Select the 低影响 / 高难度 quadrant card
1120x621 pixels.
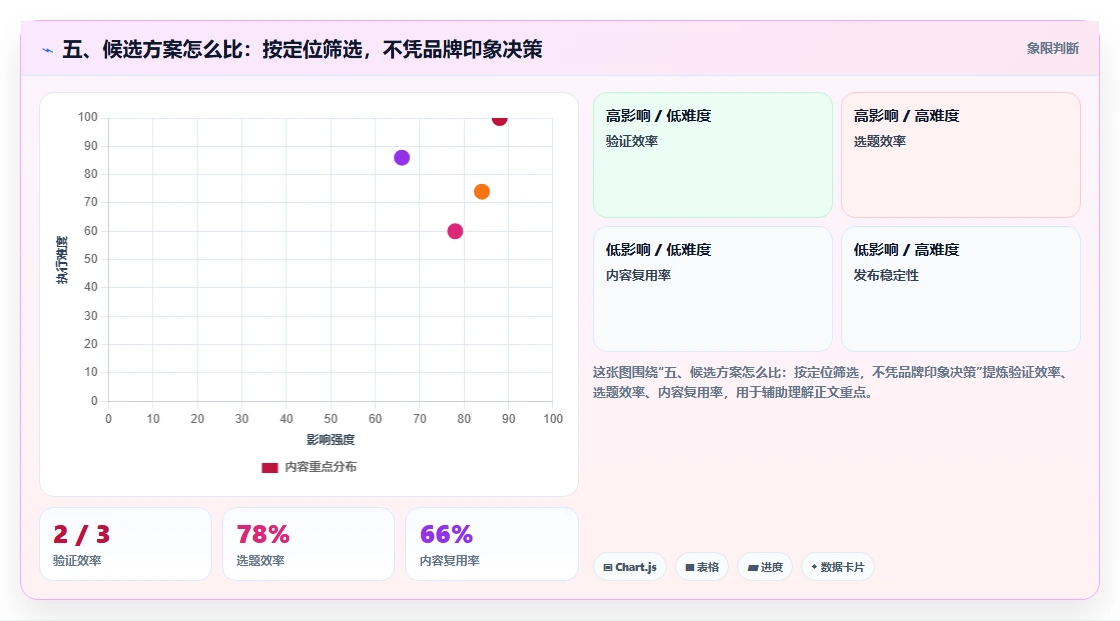(961, 289)
